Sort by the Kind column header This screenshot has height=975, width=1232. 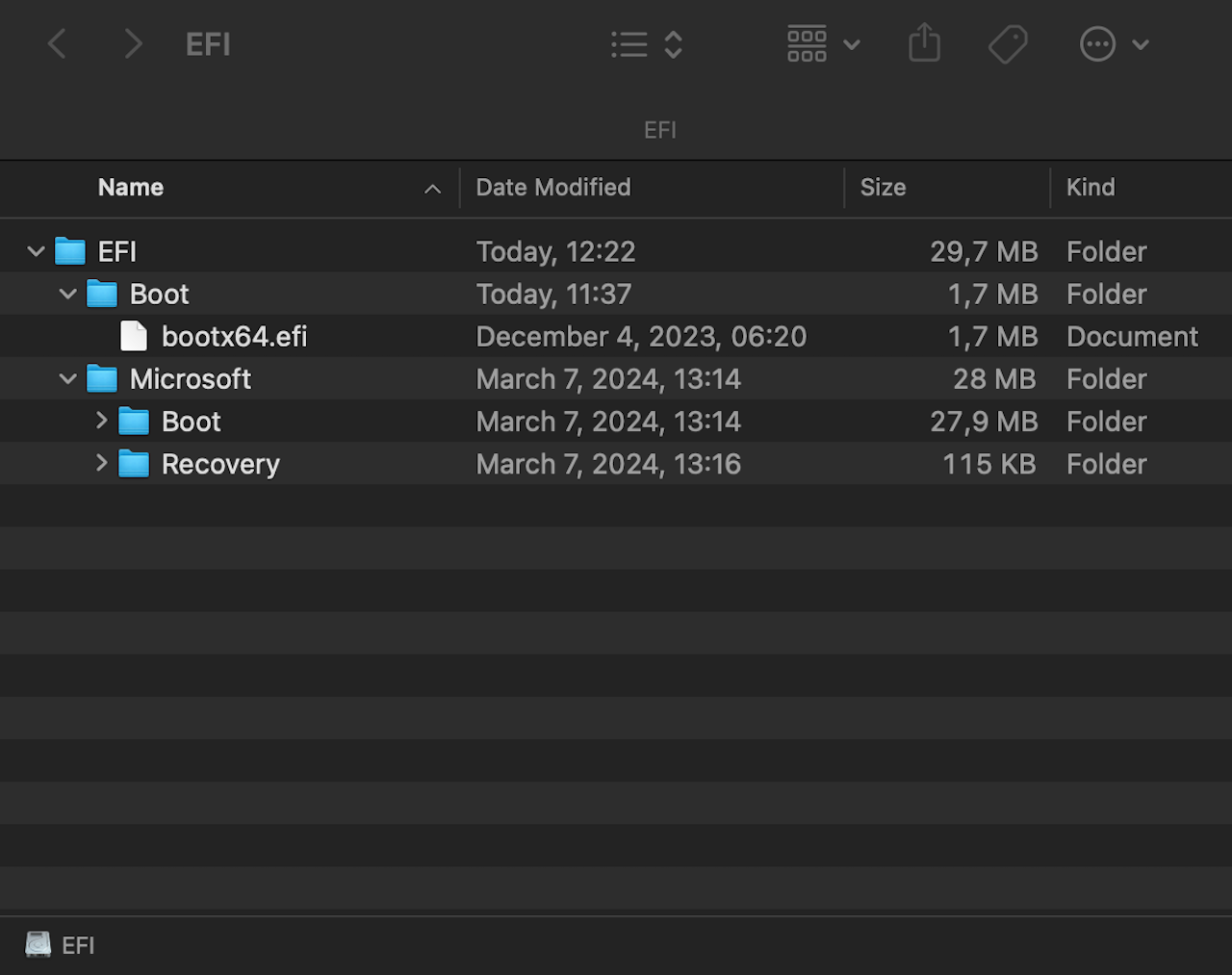tap(1091, 188)
